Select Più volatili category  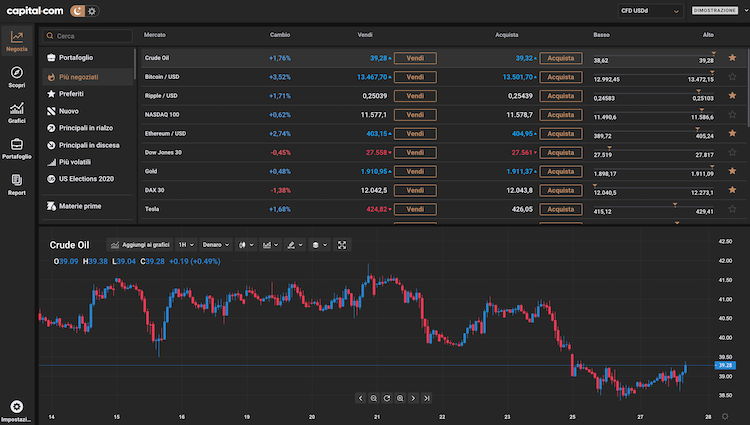point(88,162)
